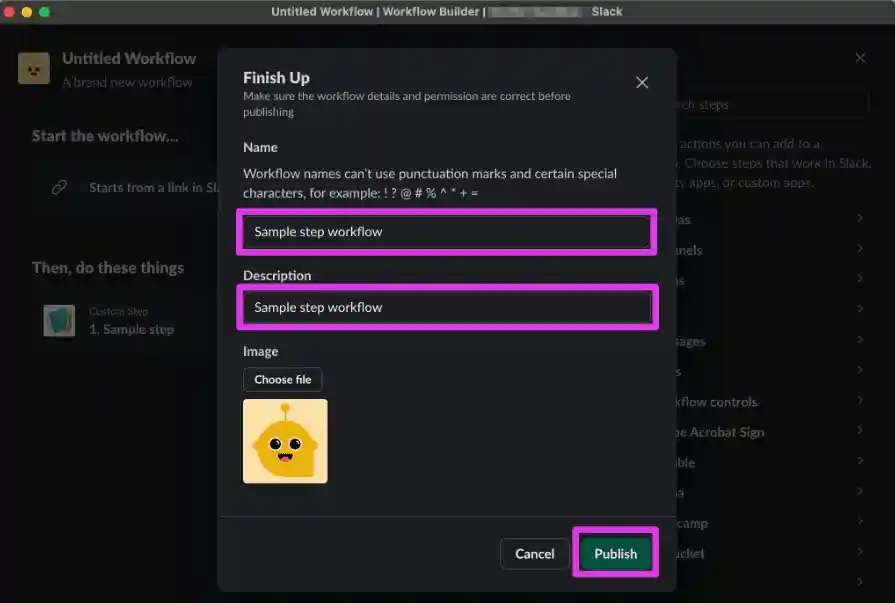Publish the workflow
The height and width of the screenshot is (603, 895).
coord(615,553)
